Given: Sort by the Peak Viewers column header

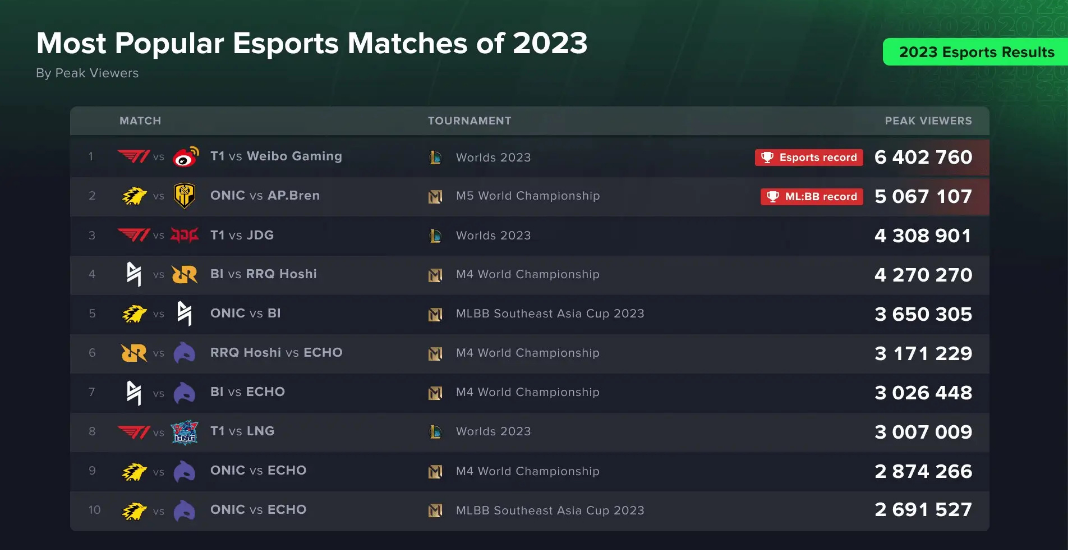Looking at the screenshot, I should coord(928,121).
